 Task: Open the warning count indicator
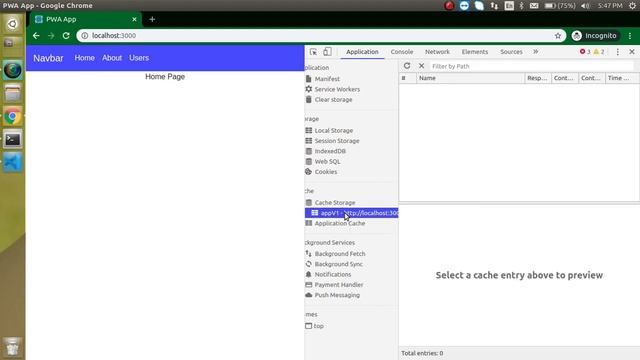[x=599, y=52]
